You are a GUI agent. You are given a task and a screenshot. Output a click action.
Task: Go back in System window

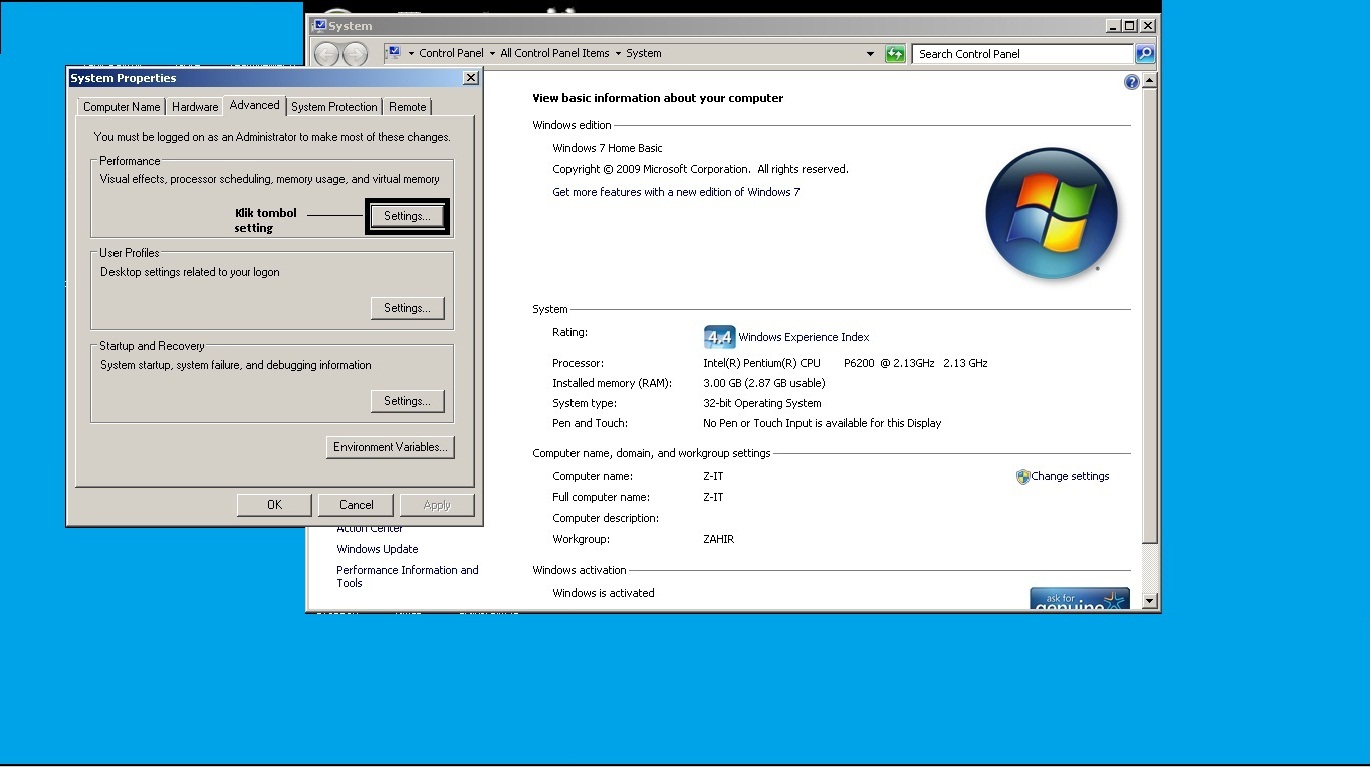(x=328, y=54)
